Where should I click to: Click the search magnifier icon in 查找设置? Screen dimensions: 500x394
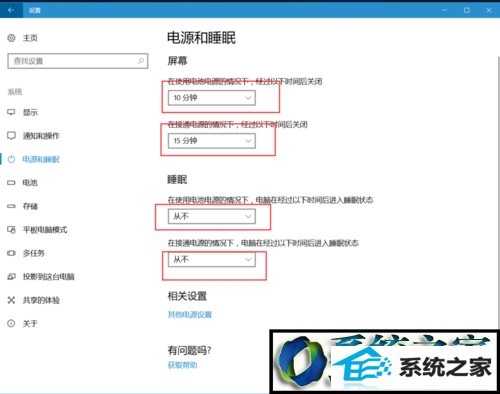[x=141, y=61]
